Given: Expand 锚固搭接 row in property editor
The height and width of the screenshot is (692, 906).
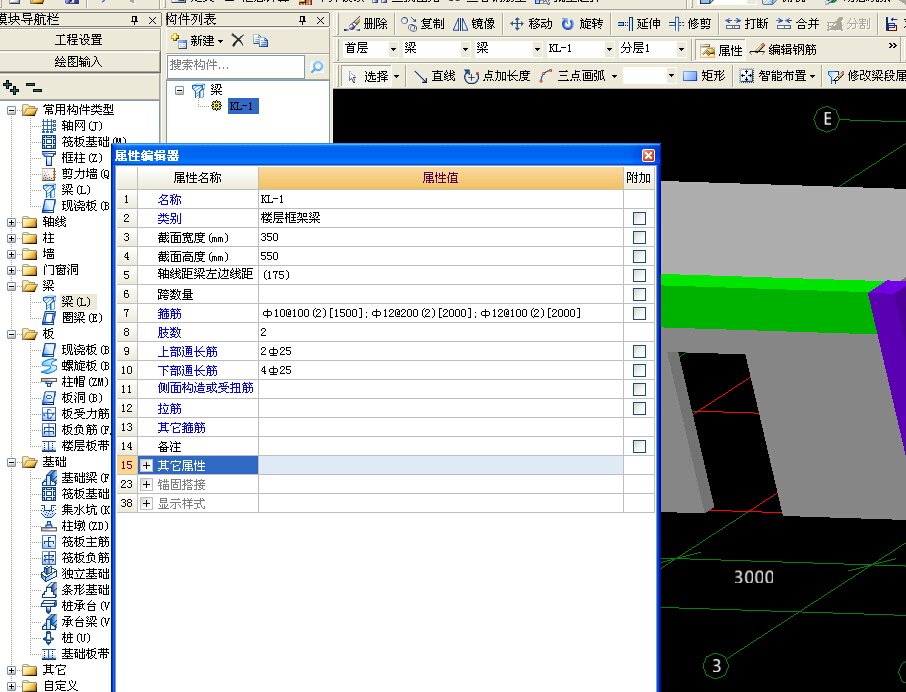Looking at the screenshot, I should click(147, 485).
